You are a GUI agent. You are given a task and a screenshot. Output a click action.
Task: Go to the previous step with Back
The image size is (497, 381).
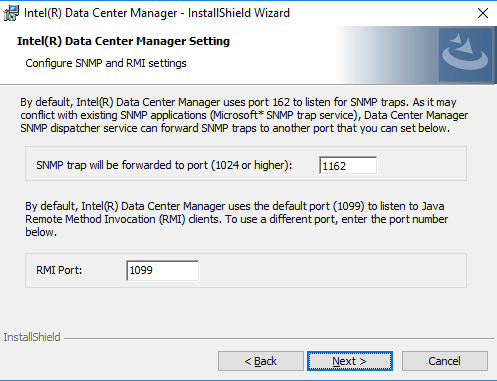tap(261, 361)
